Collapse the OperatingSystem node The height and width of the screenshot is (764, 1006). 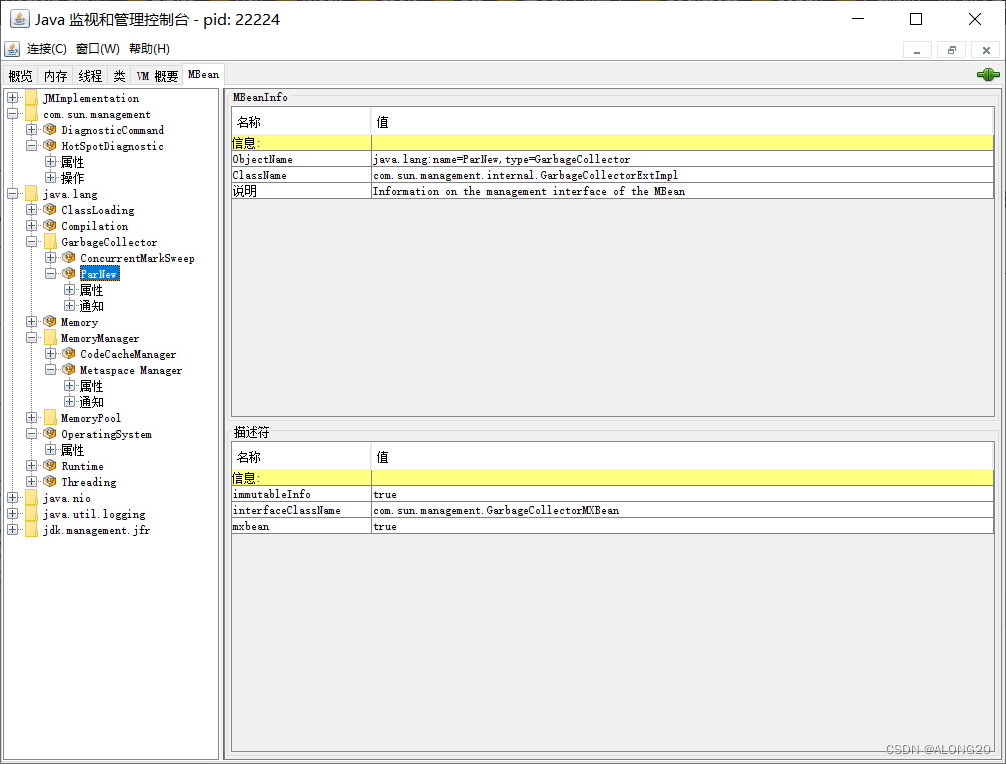point(31,434)
